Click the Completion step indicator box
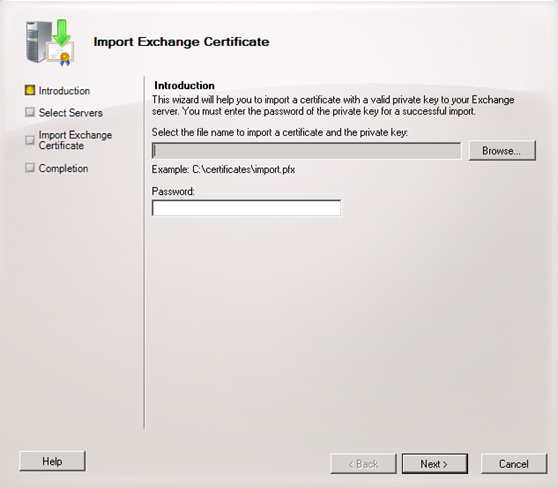The height and width of the screenshot is (488, 558). [x=30, y=168]
